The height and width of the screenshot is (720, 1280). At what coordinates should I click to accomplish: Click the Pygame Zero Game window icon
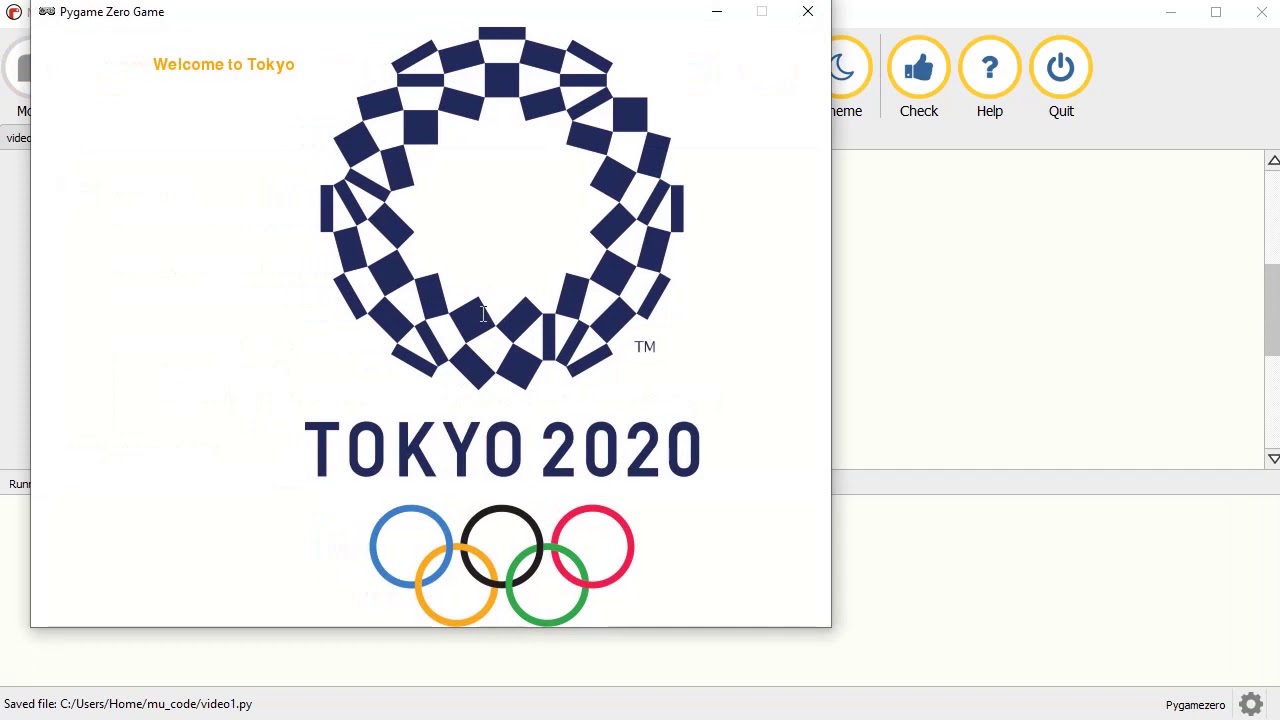pos(46,12)
